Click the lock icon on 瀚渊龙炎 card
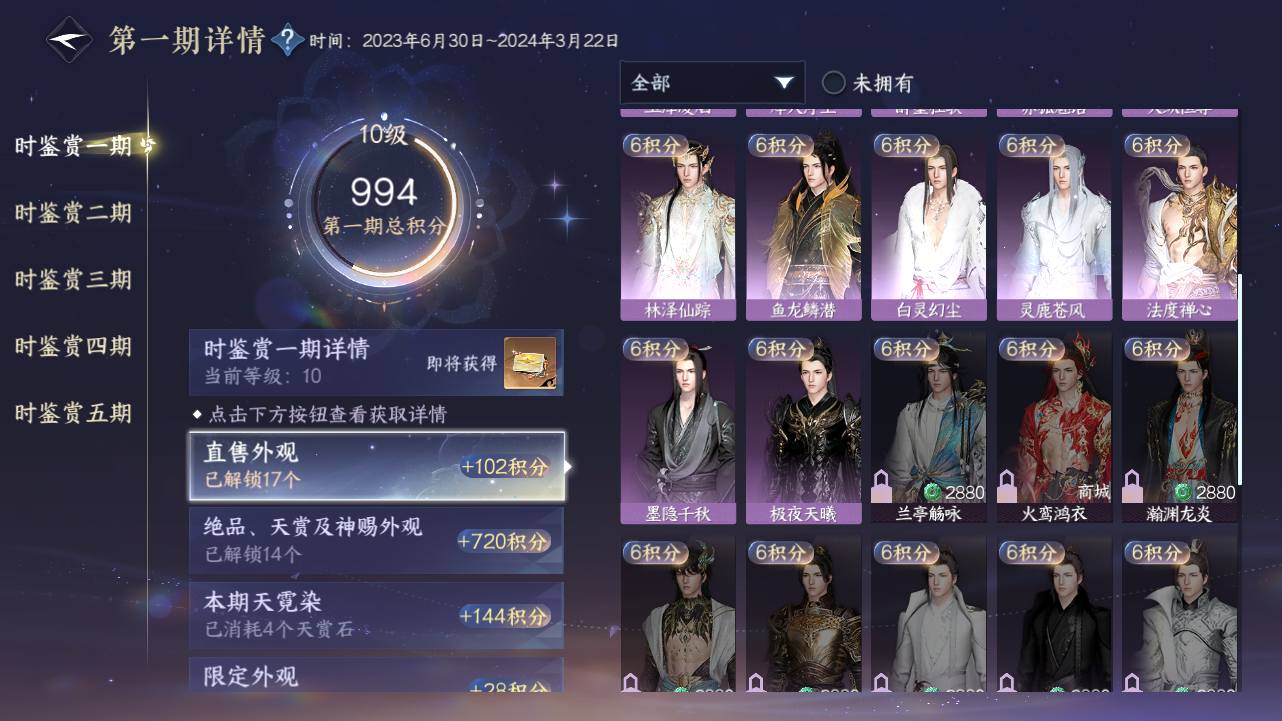Image resolution: width=1282 pixels, height=721 pixels. [1133, 486]
